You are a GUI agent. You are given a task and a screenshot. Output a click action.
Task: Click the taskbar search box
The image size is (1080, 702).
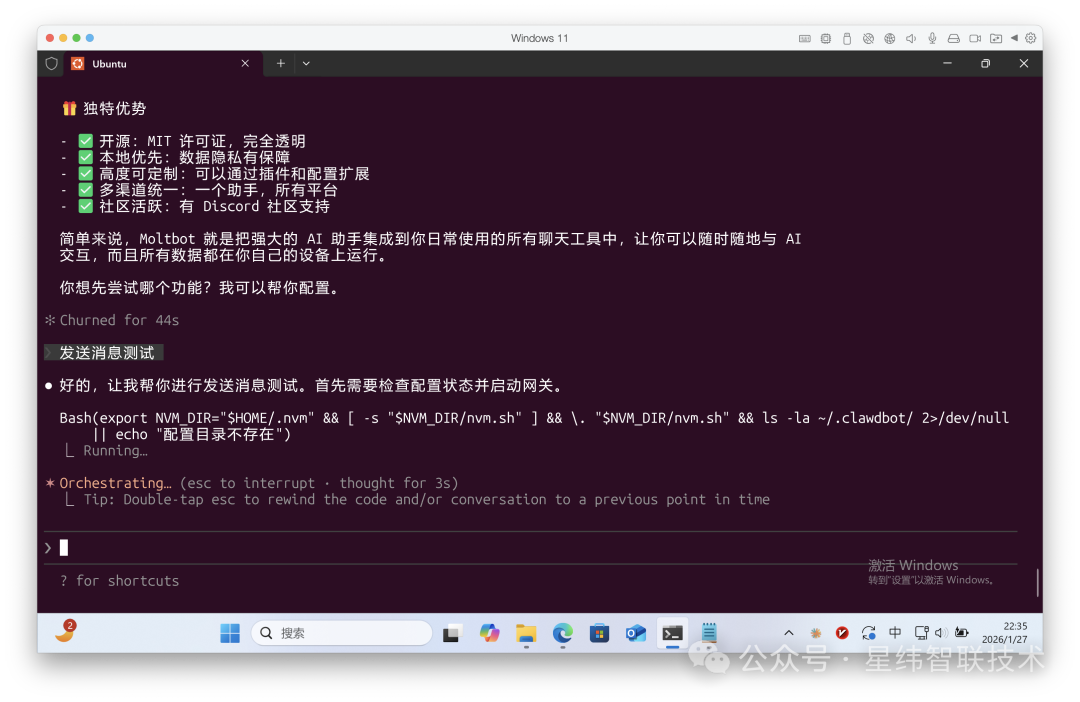click(342, 633)
